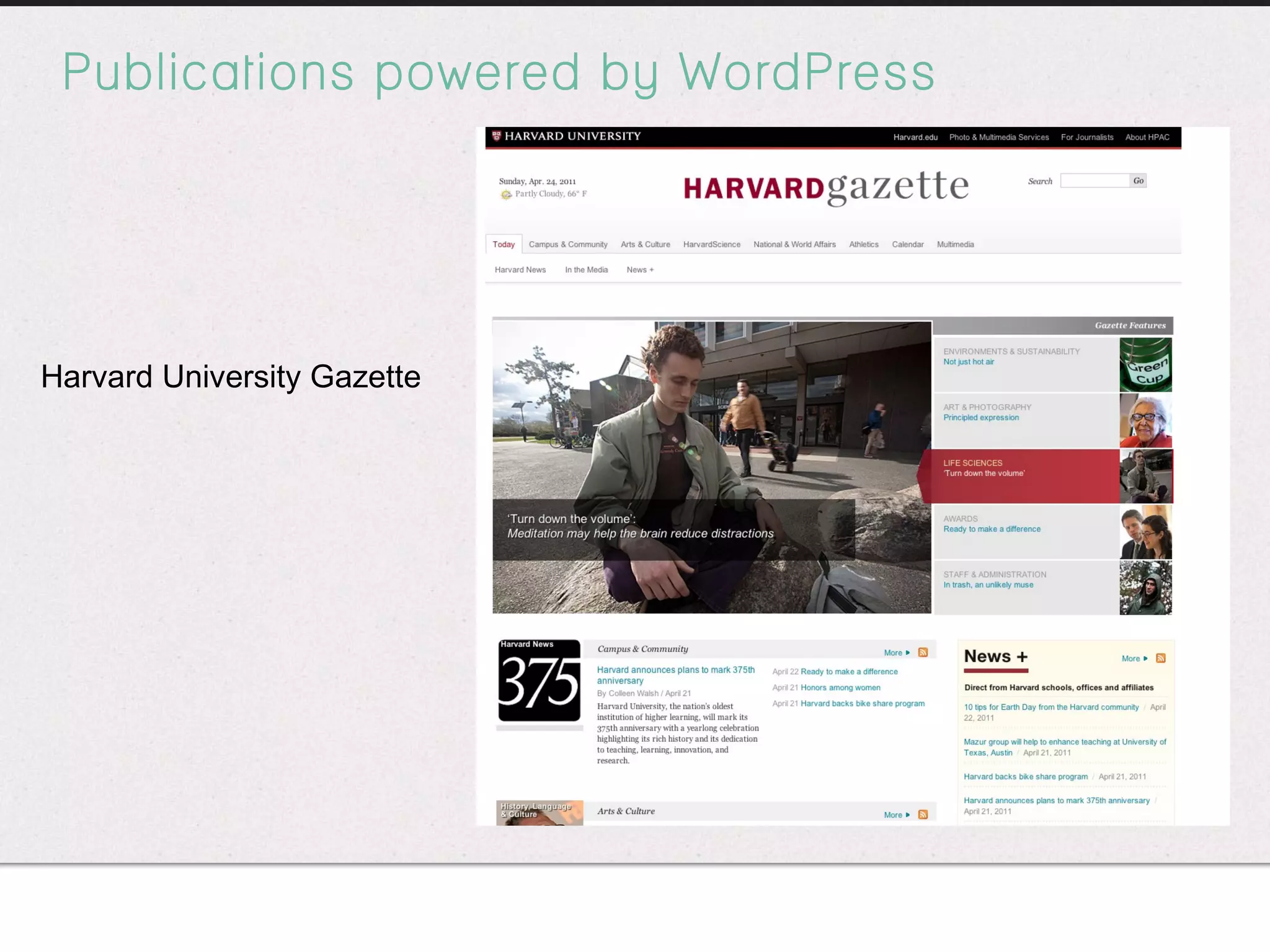Click the News + section heading
Image resolution: width=1270 pixels, height=952 pixels.
[x=996, y=656]
